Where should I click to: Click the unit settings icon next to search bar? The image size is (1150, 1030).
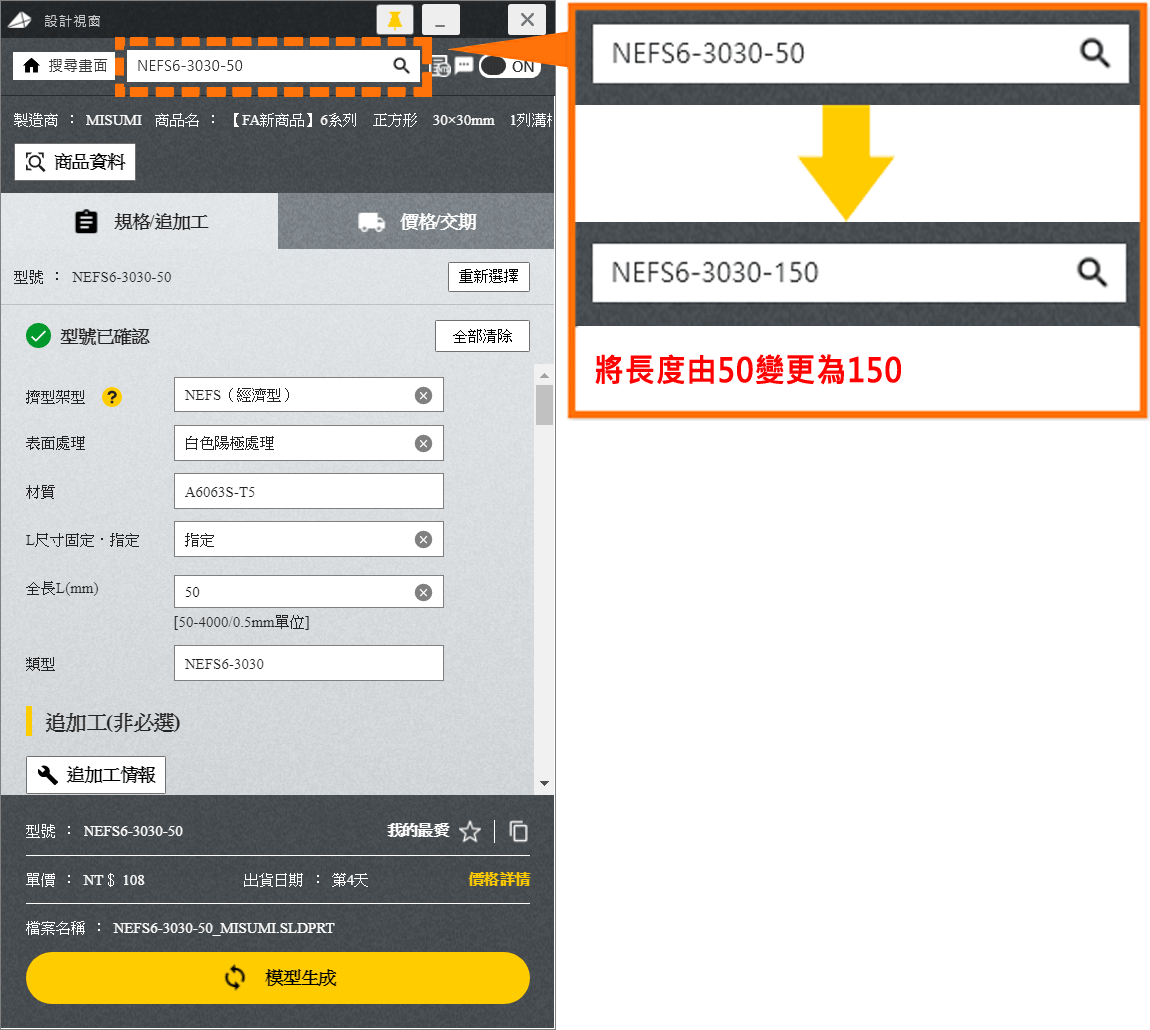(x=440, y=66)
